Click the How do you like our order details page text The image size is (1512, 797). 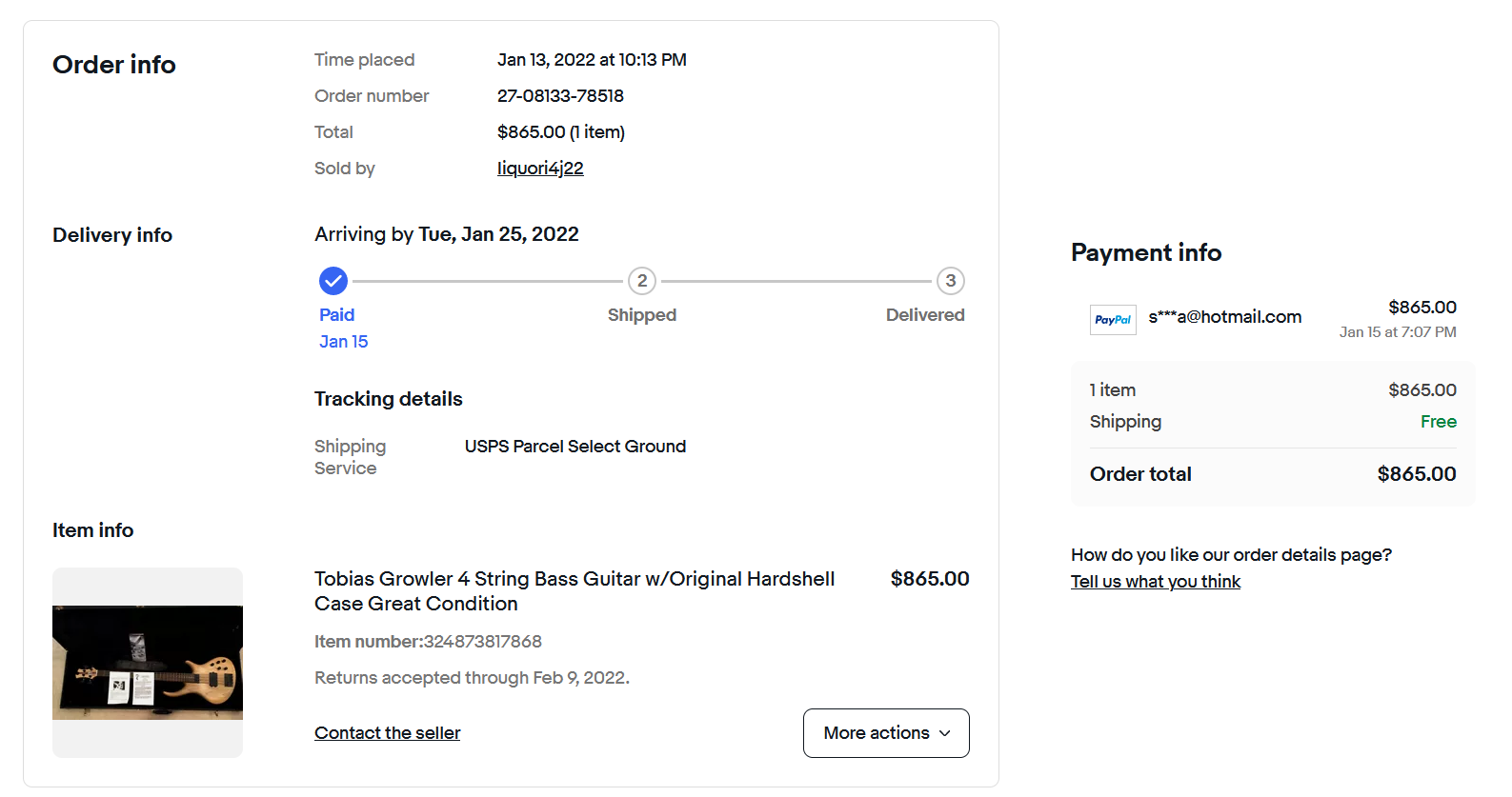tap(1231, 555)
